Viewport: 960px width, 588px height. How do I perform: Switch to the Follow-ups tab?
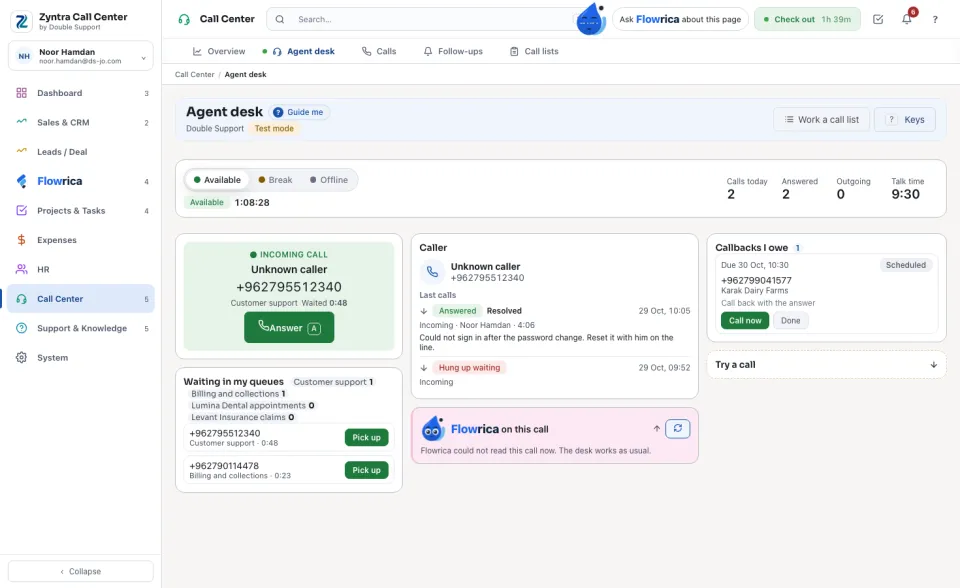453,51
